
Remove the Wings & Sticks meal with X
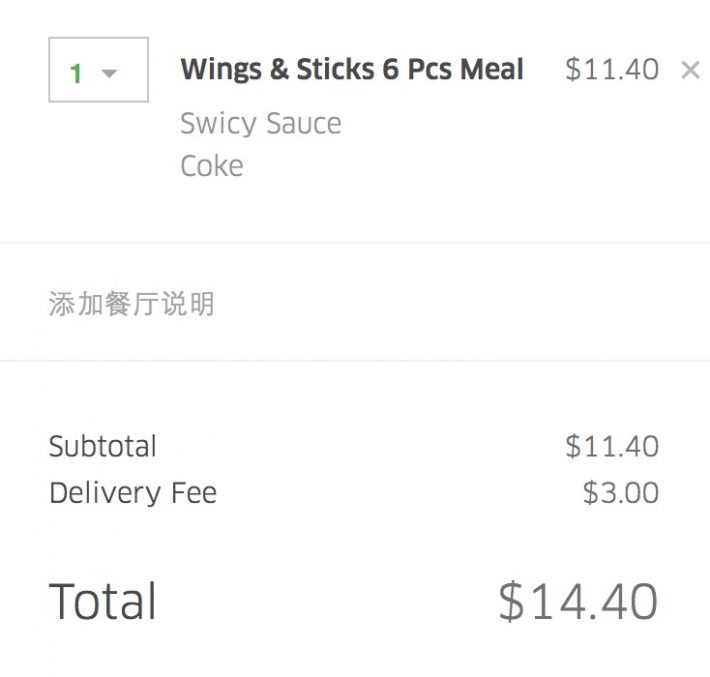click(690, 70)
